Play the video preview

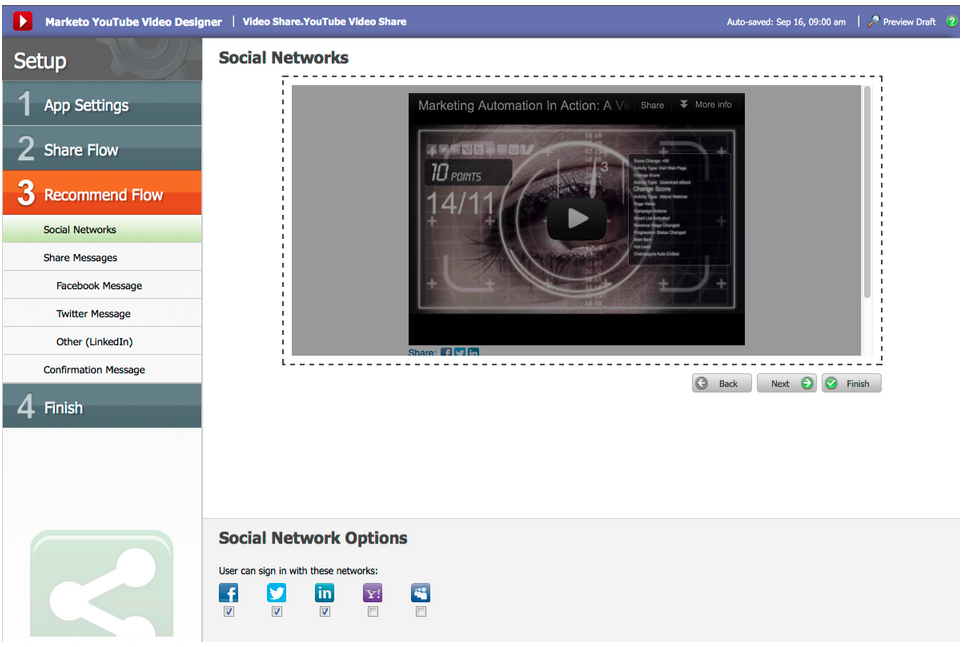click(x=577, y=218)
